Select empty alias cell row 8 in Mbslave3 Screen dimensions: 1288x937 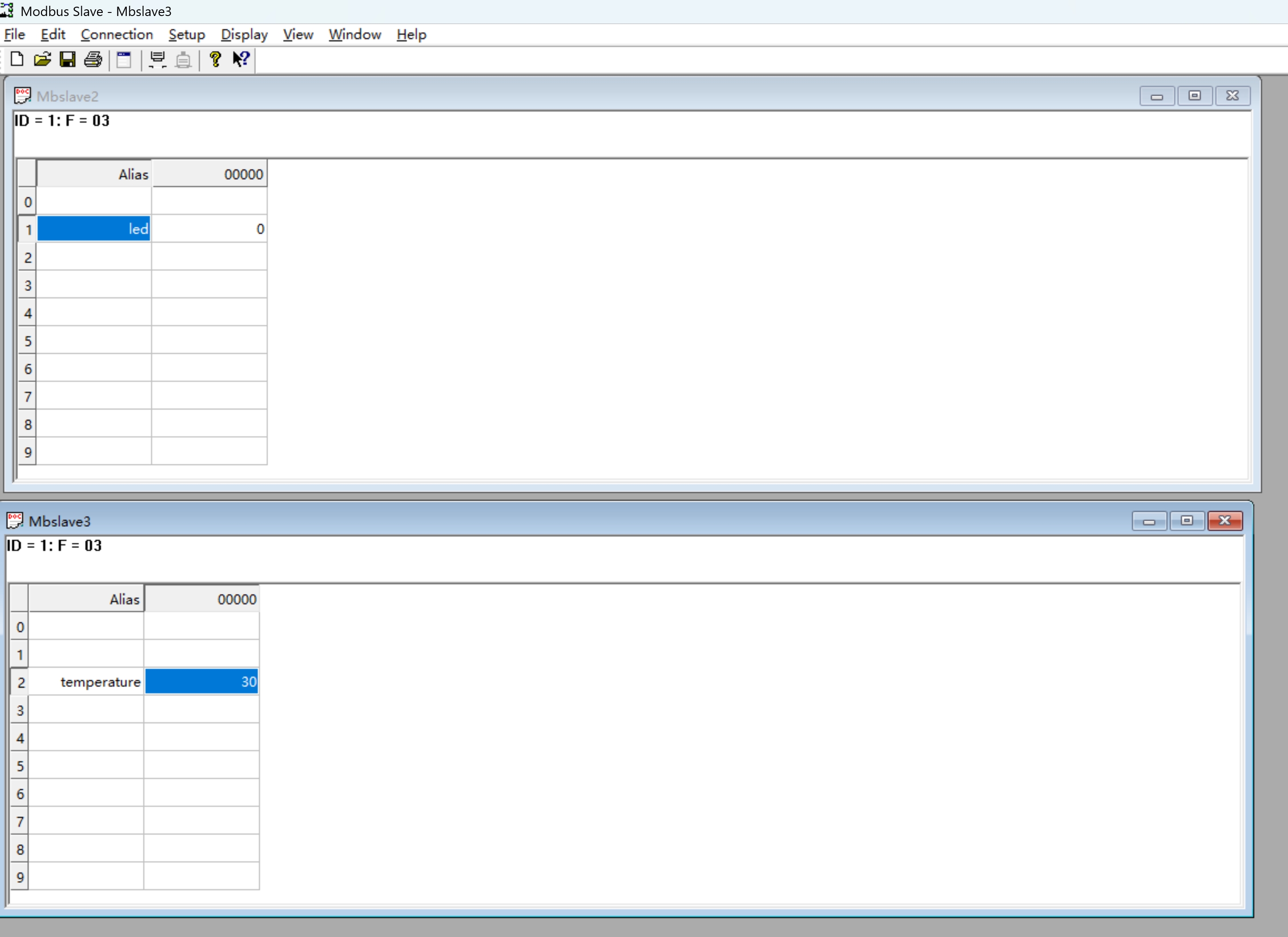[x=86, y=848]
